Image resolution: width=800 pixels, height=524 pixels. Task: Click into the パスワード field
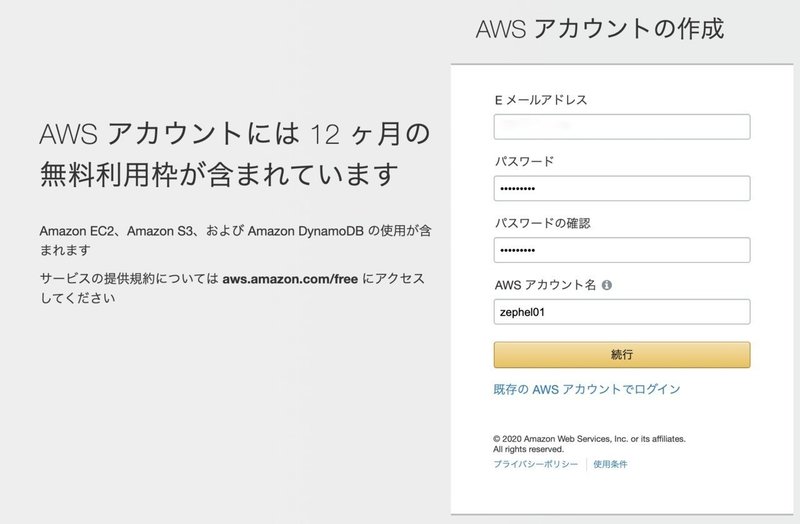click(x=621, y=189)
